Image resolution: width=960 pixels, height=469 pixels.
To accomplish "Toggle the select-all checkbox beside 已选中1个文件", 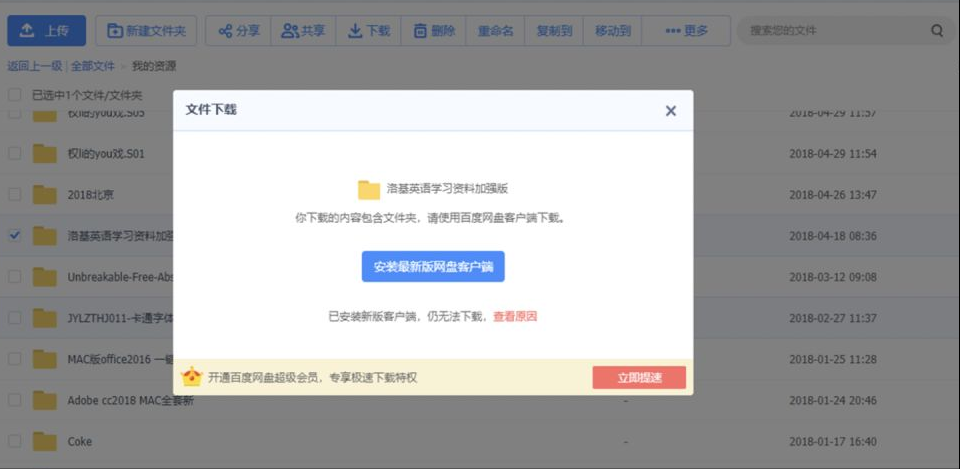I will click(x=14, y=95).
